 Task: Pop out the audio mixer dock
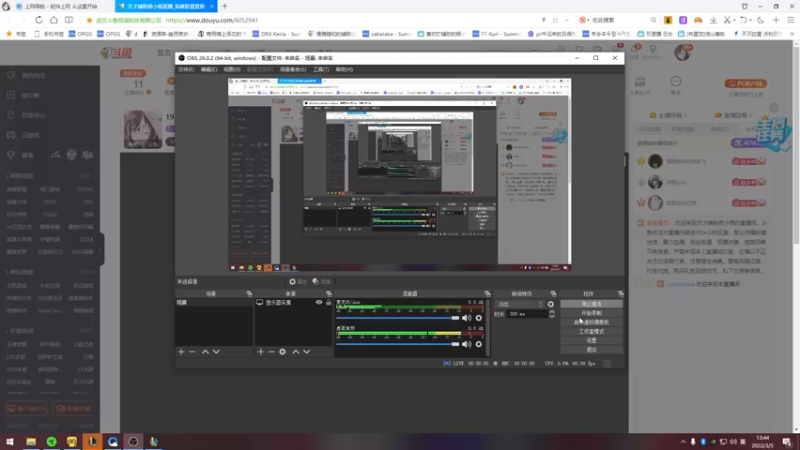coord(487,294)
